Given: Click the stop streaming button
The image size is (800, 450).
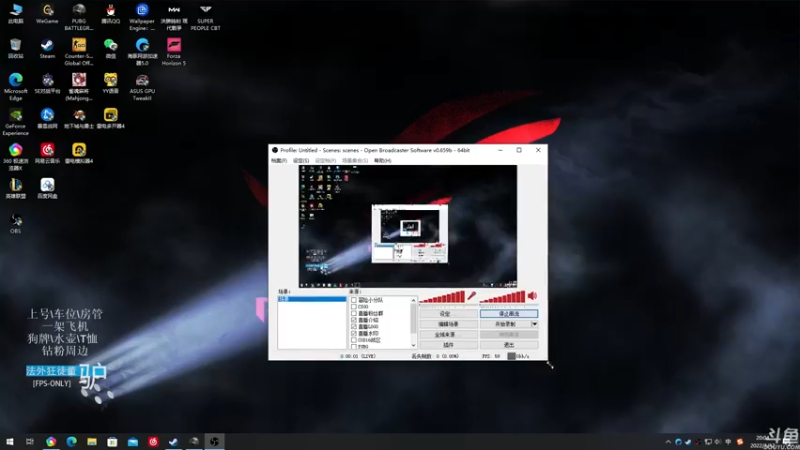Looking at the screenshot, I should [x=509, y=314].
